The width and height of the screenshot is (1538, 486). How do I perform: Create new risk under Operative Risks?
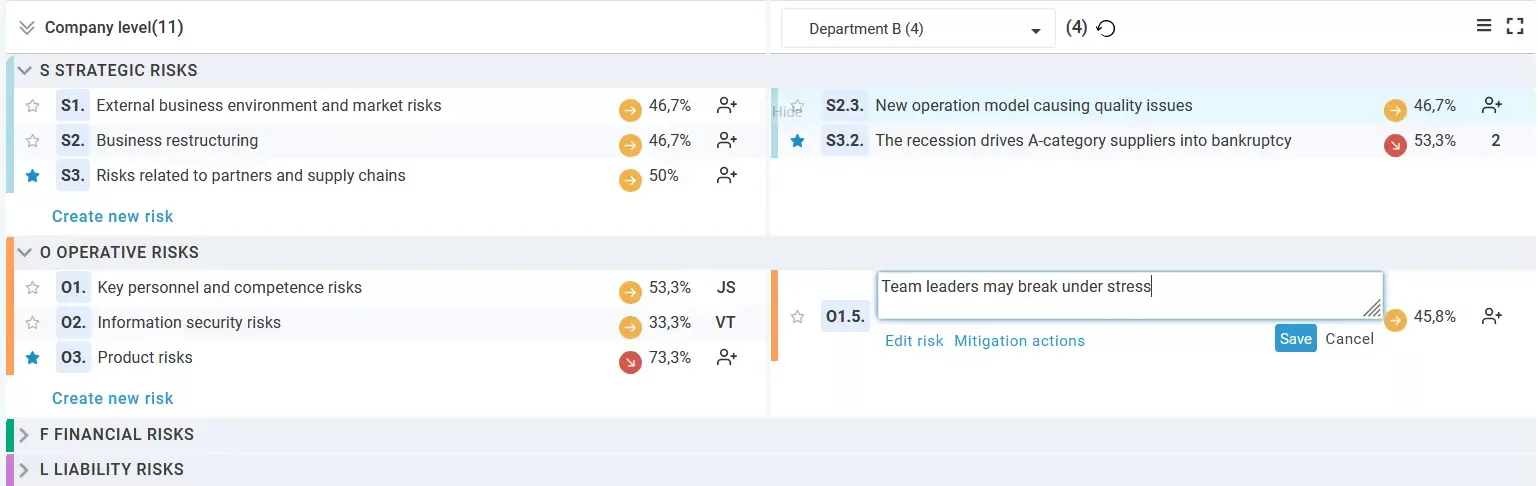pos(112,398)
